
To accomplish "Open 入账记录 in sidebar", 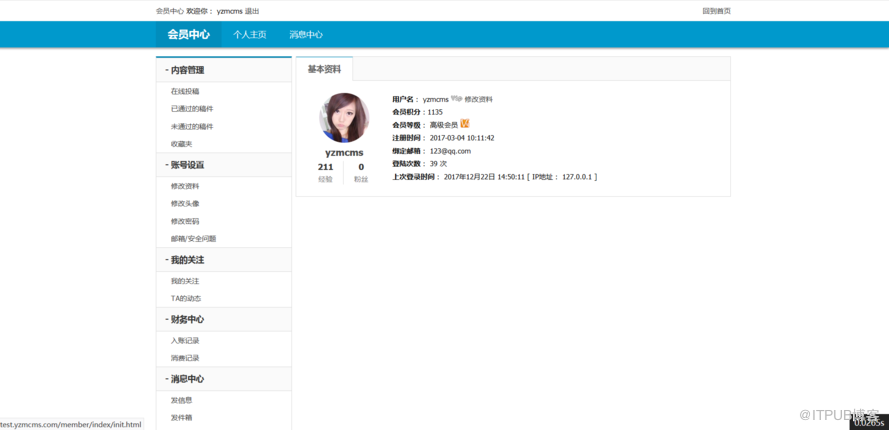I will tap(185, 340).
